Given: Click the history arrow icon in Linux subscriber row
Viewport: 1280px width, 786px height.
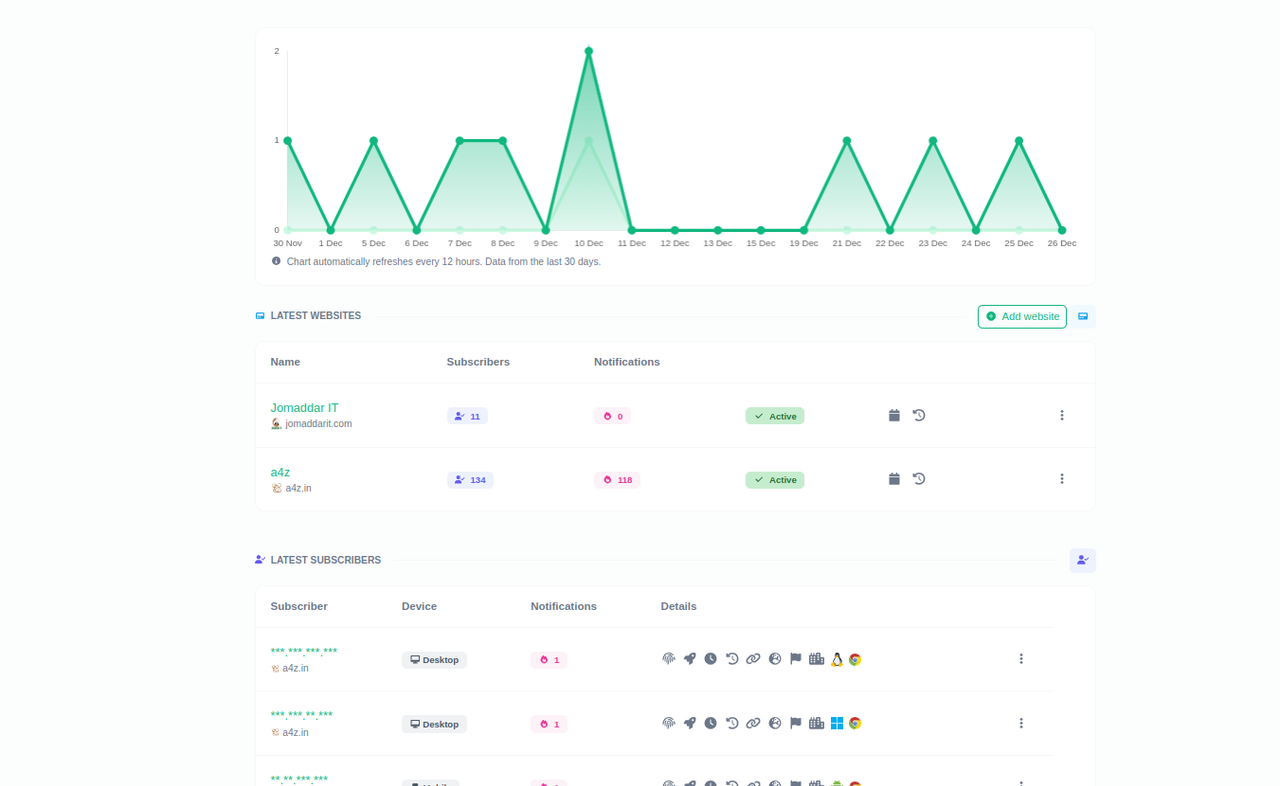Looking at the screenshot, I should 732,659.
